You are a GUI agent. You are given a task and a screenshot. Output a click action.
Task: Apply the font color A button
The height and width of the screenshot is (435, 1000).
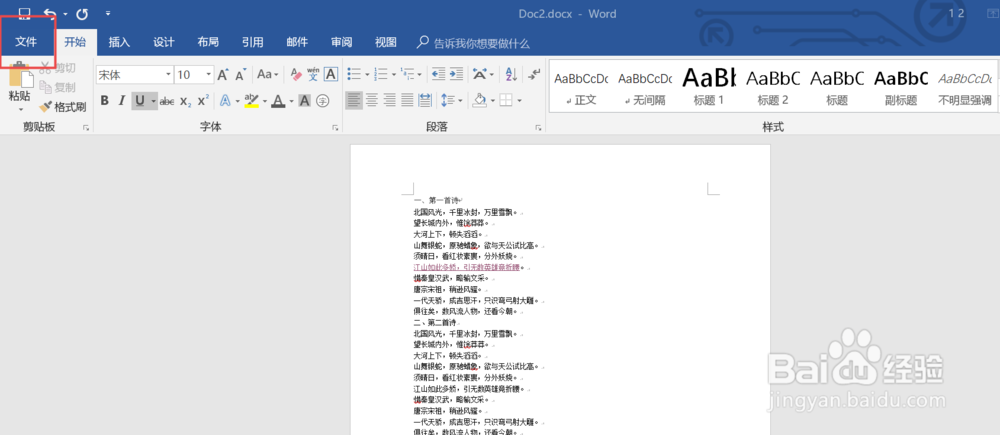[278, 101]
